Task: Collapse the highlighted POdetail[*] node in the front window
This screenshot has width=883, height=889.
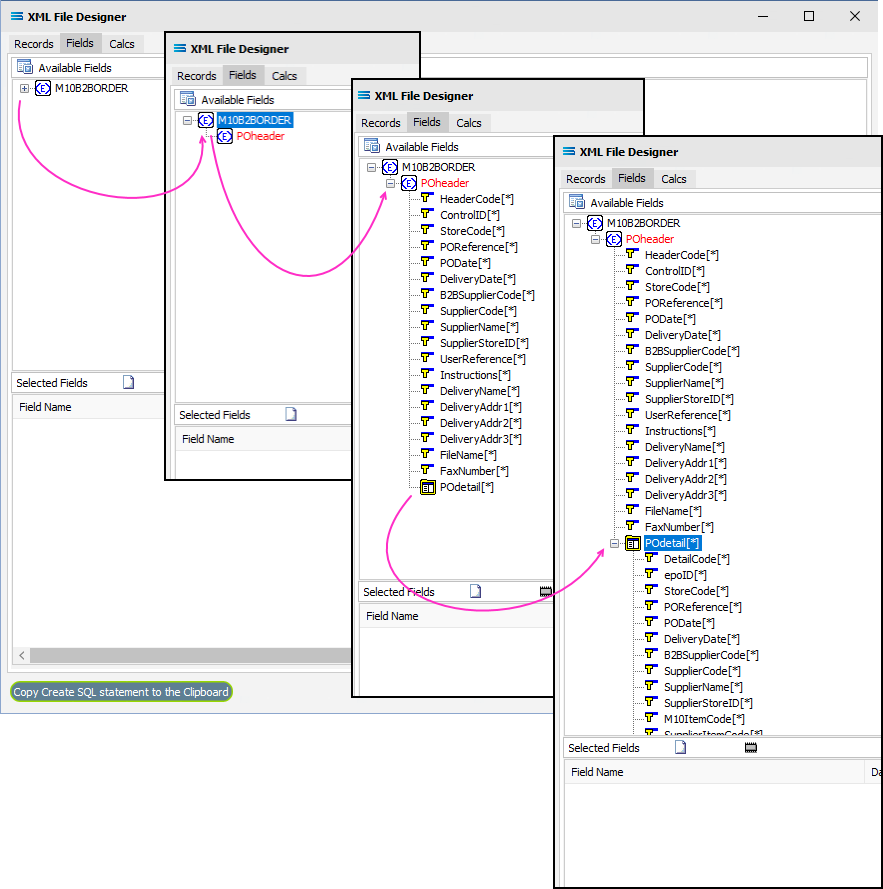Action: (x=614, y=543)
